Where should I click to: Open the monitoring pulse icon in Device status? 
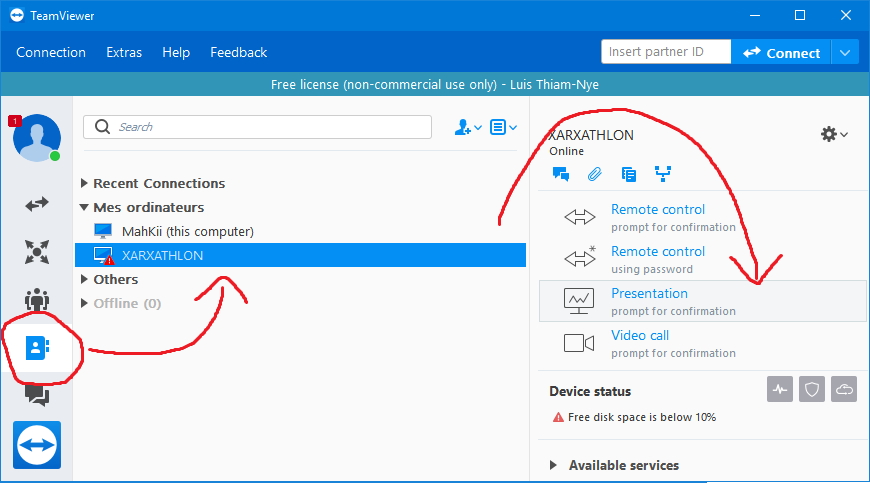coord(780,389)
